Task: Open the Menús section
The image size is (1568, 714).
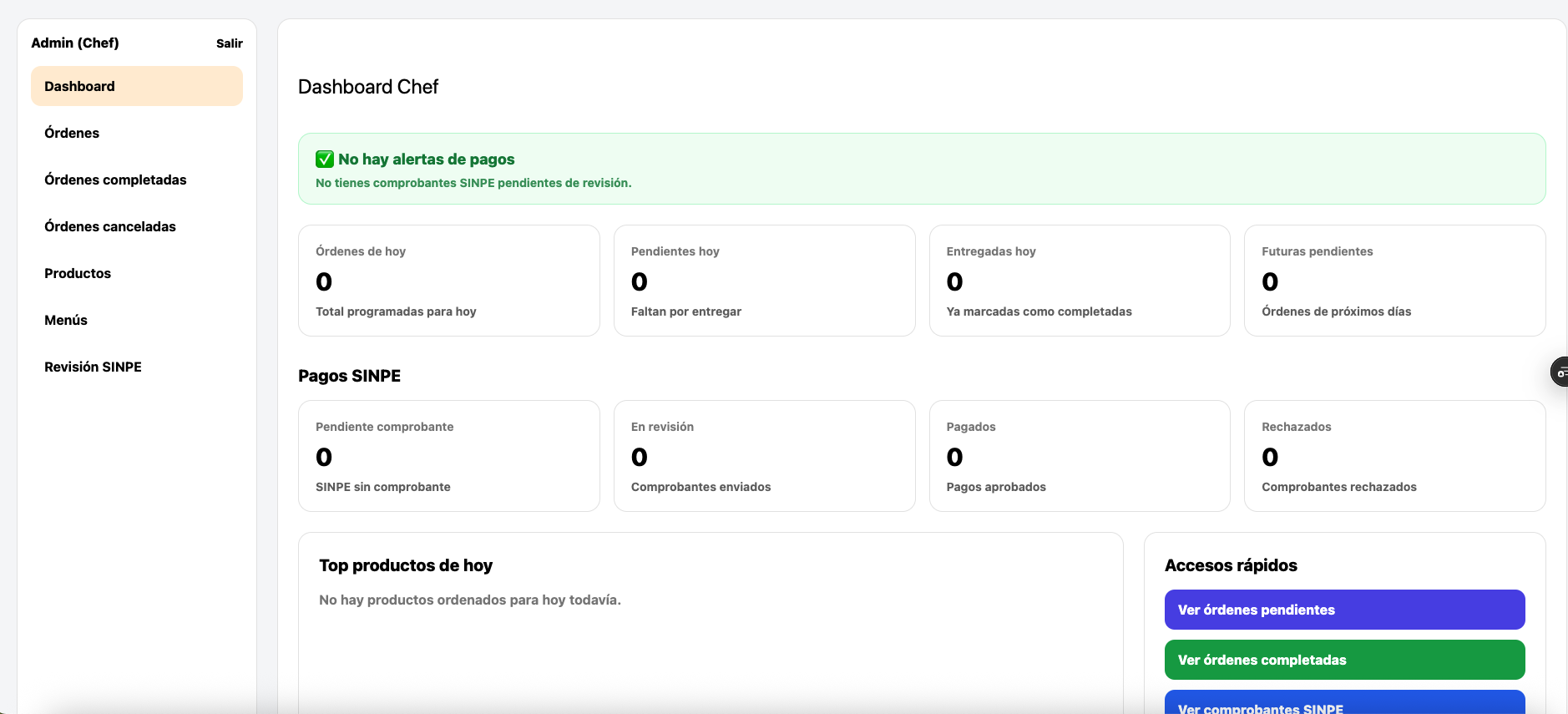Action: click(x=66, y=320)
